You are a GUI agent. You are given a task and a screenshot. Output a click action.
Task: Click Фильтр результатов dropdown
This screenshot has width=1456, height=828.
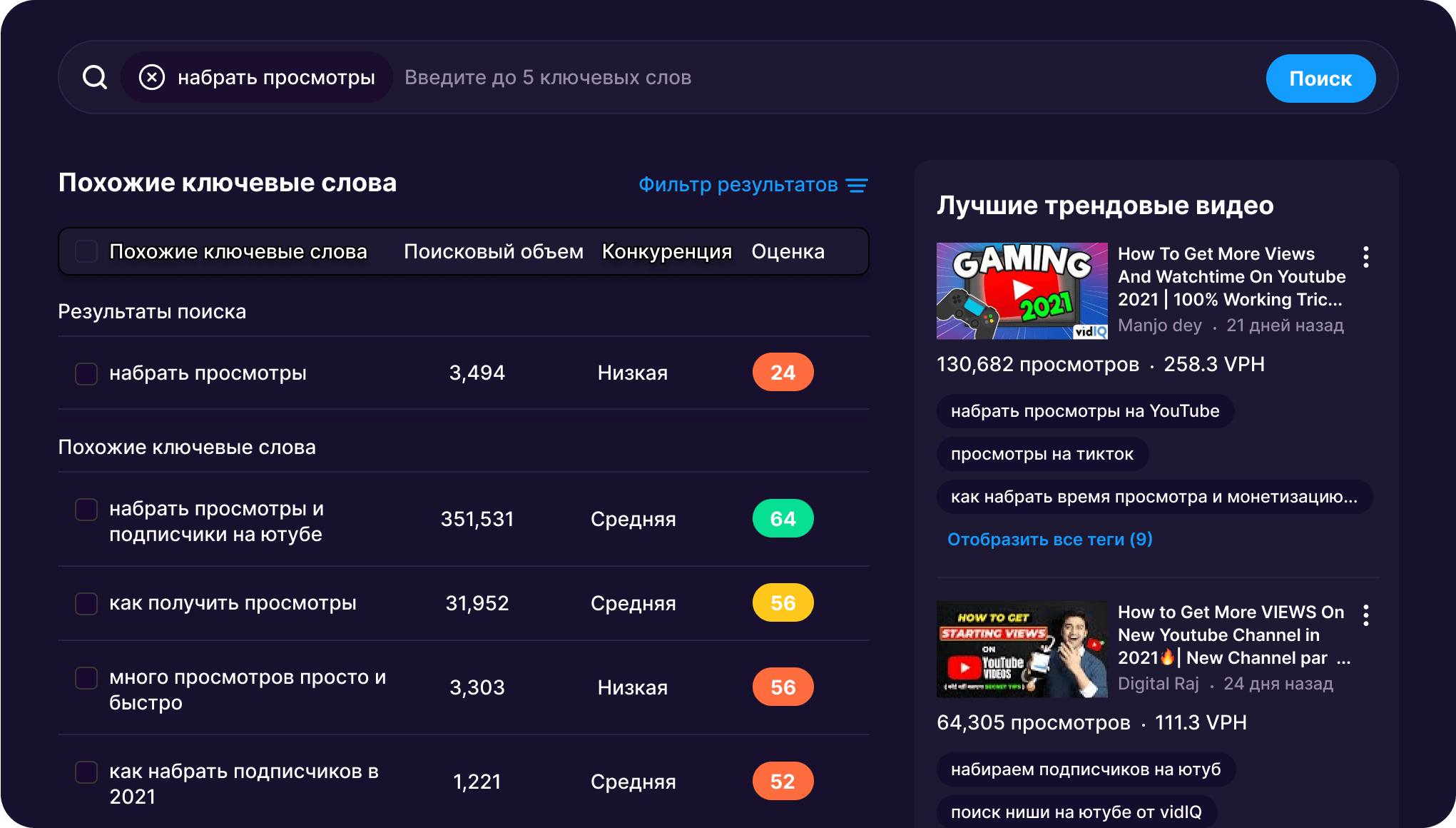(751, 186)
